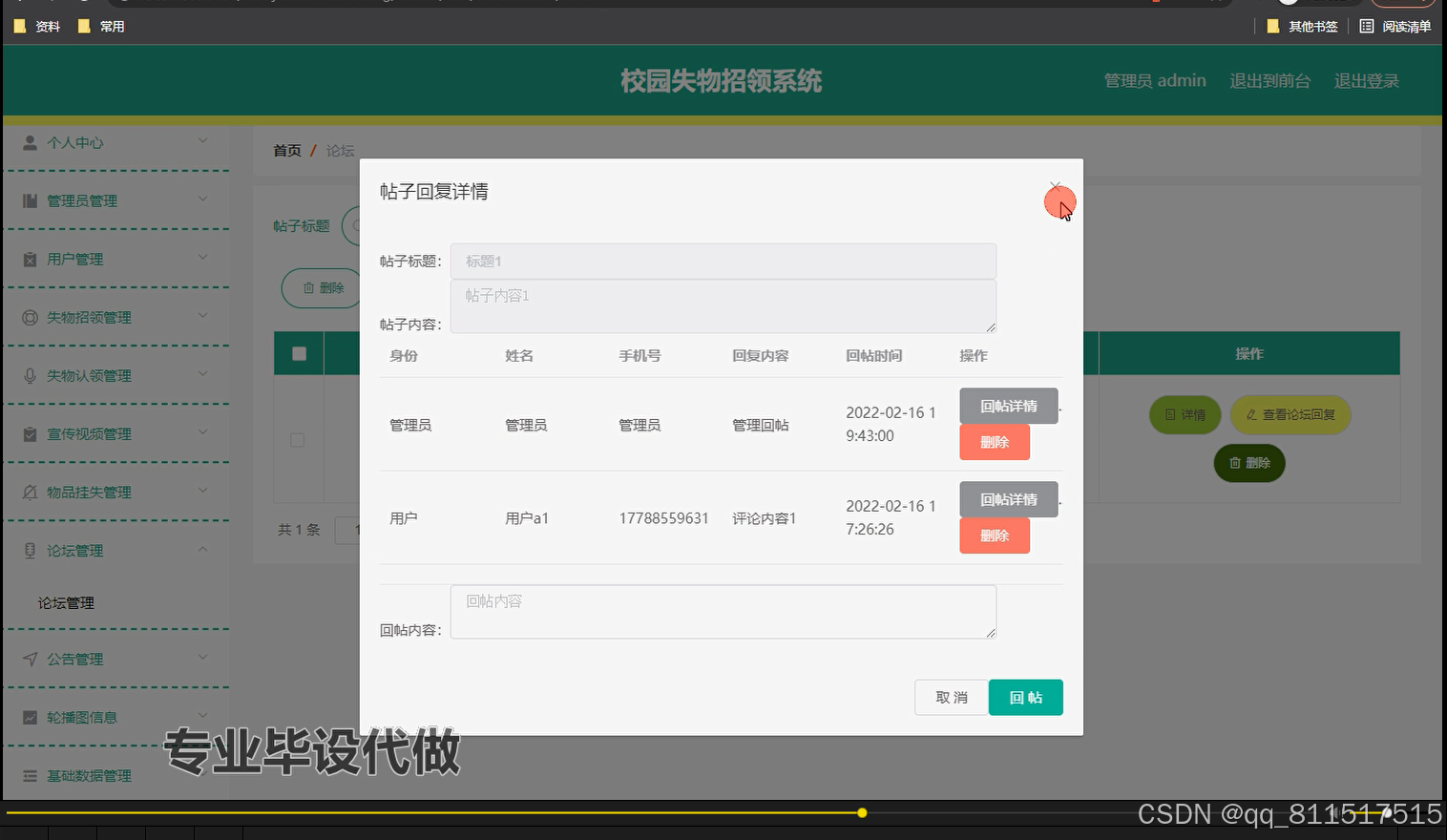Expand the 轮播图信息 menu chevron
This screenshot has width=1447, height=840.
click(202, 716)
